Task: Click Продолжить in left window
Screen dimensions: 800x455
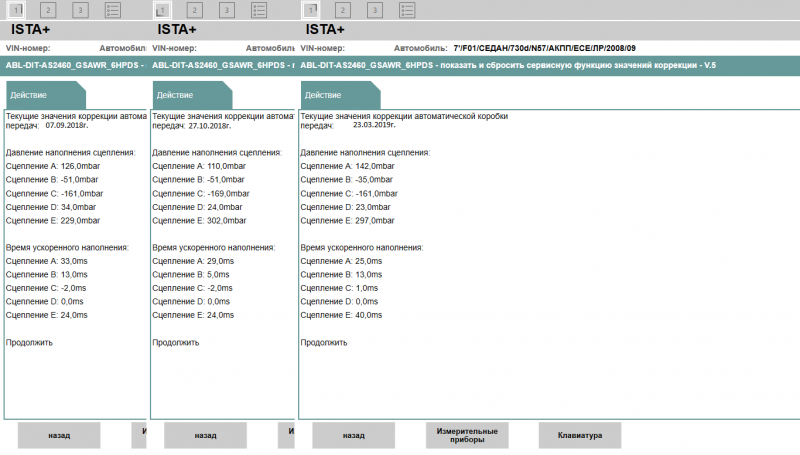Action: click(x=29, y=342)
